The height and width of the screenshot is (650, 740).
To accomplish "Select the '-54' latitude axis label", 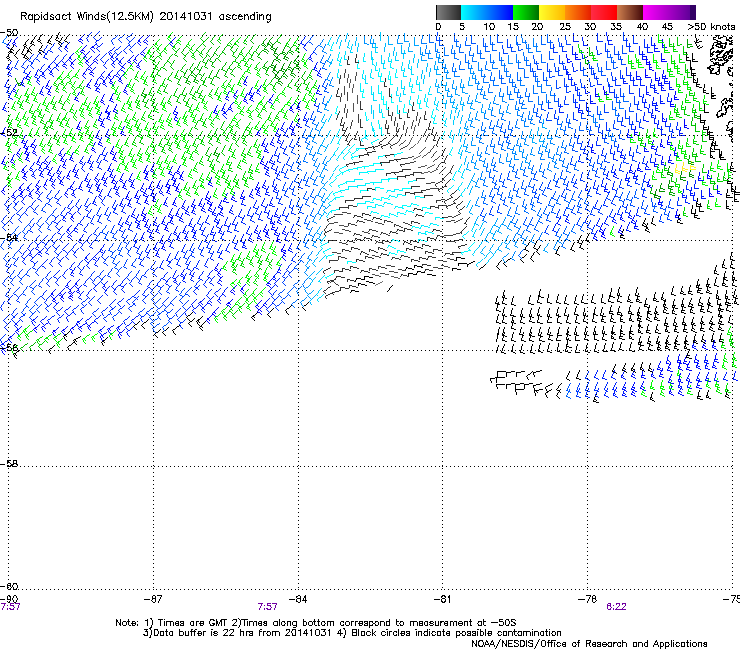I will (9, 237).
